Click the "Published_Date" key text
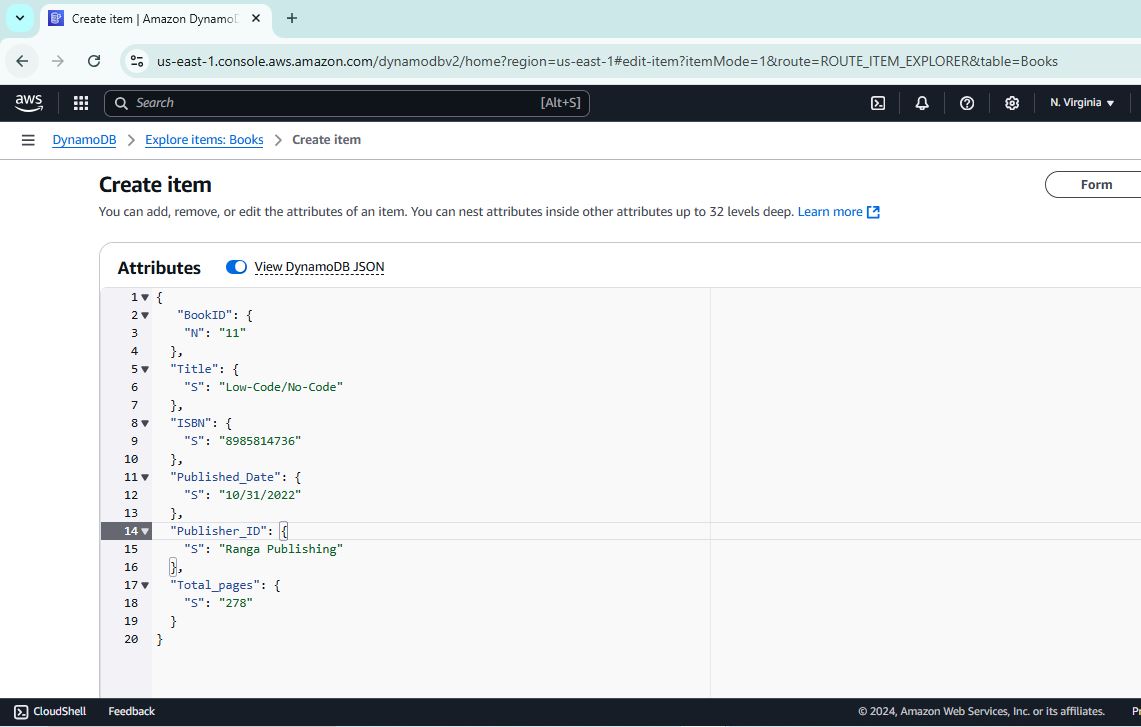The width and height of the screenshot is (1141, 727). [226, 477]
